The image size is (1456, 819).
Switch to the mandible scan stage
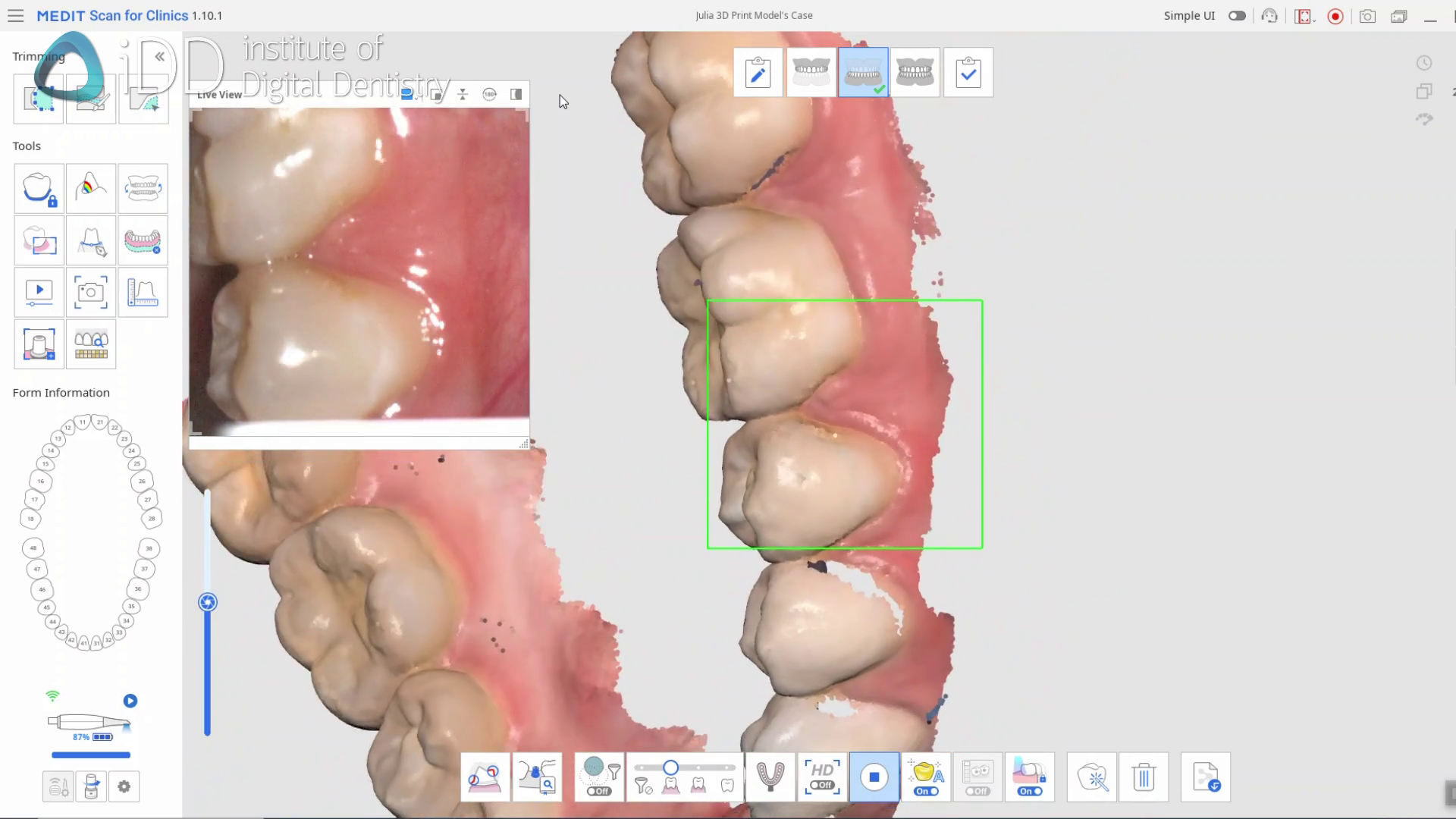click(863, 72)
